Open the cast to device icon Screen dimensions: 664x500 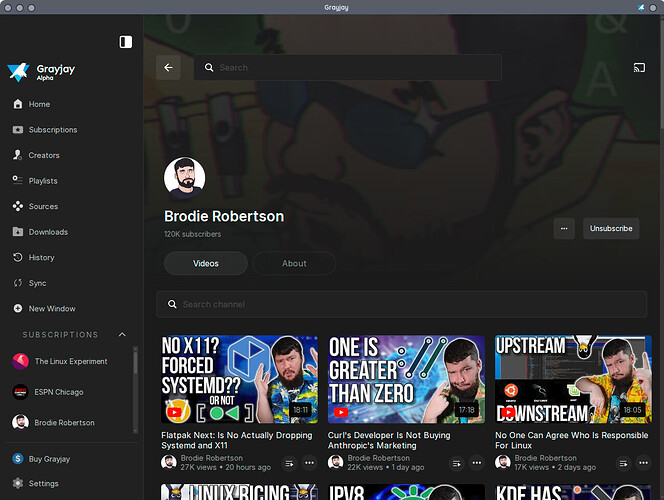639,67
